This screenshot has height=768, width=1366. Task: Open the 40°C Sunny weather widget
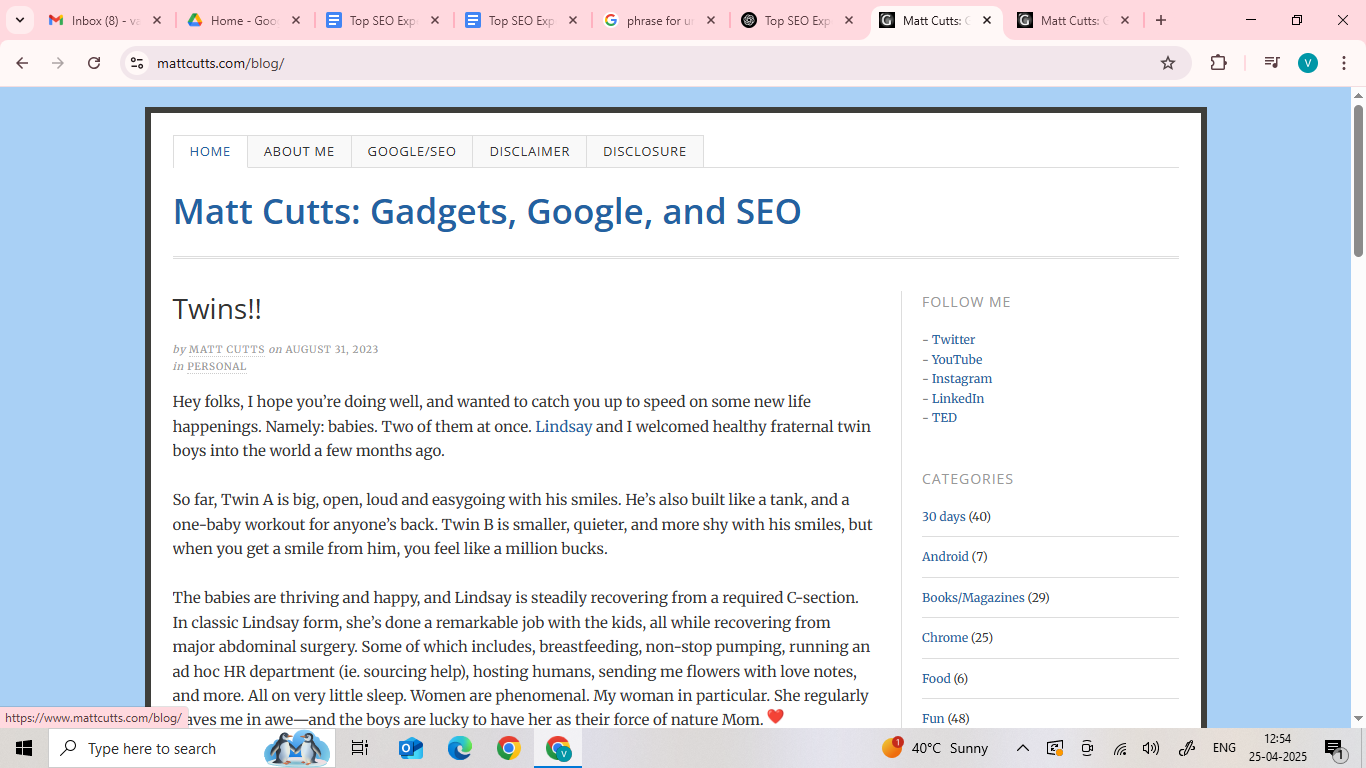pyautogui.click(x=936, y=748)
